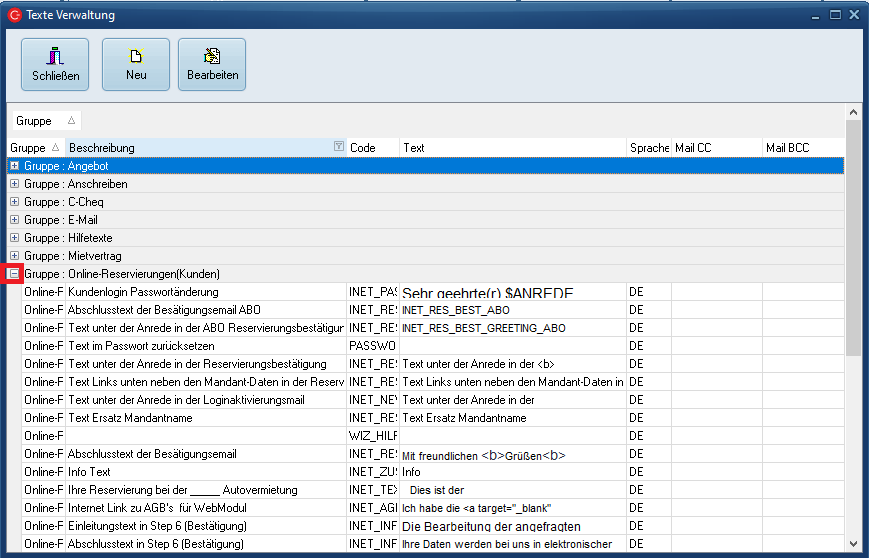
Task: Maximize the Texte Verwaltung window
Action: coord(835,15)
